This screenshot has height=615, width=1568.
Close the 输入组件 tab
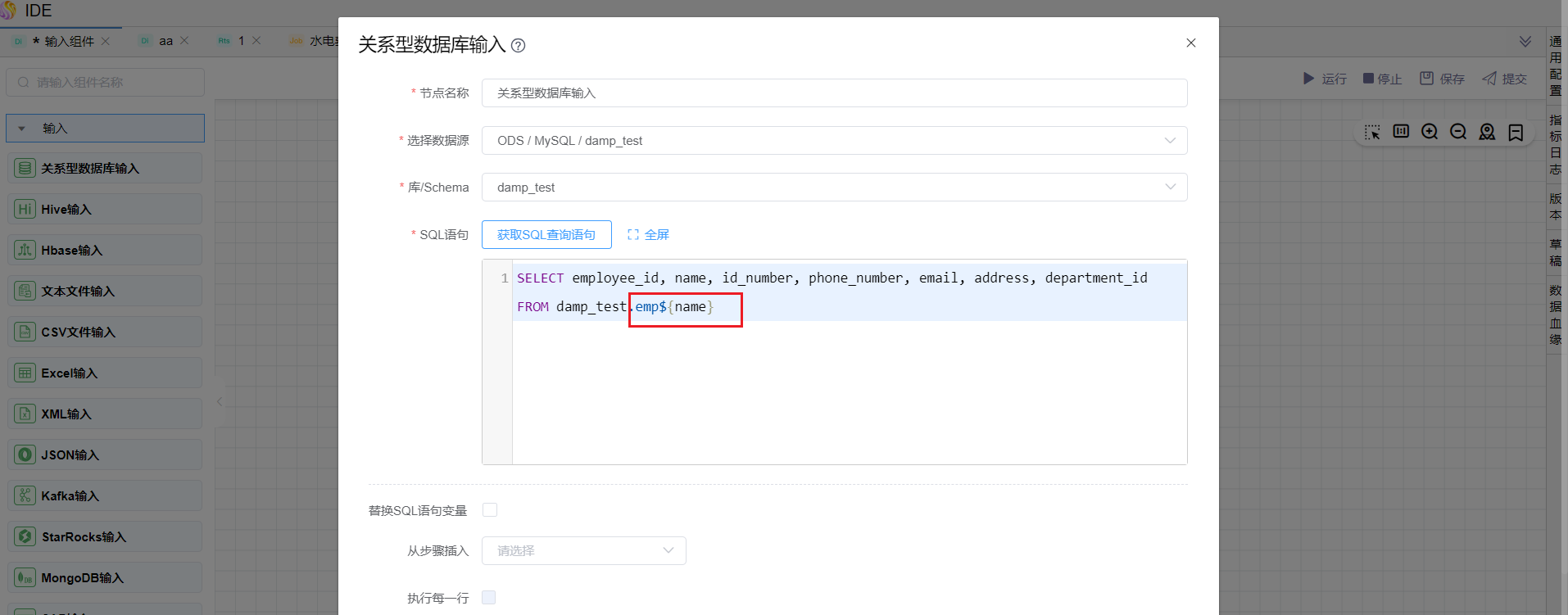click(106, 41)
